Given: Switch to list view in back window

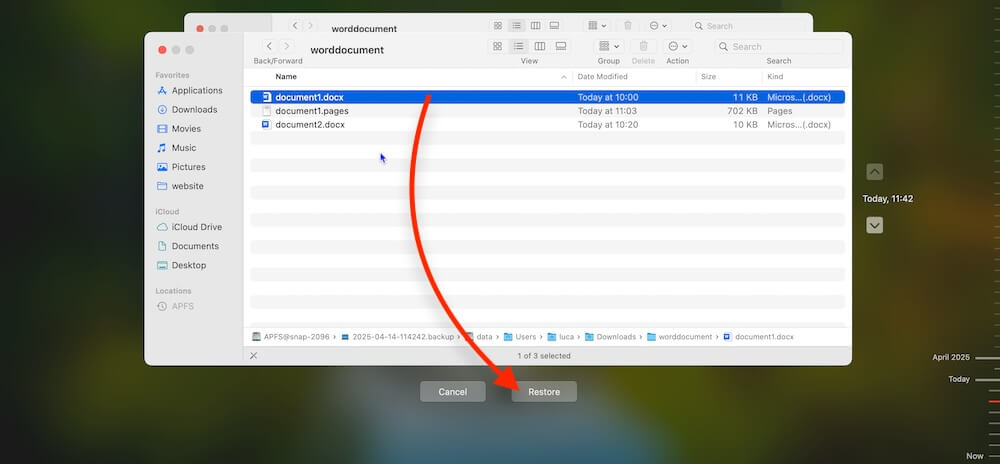Looking at the screenshot, I should (517, 25).
